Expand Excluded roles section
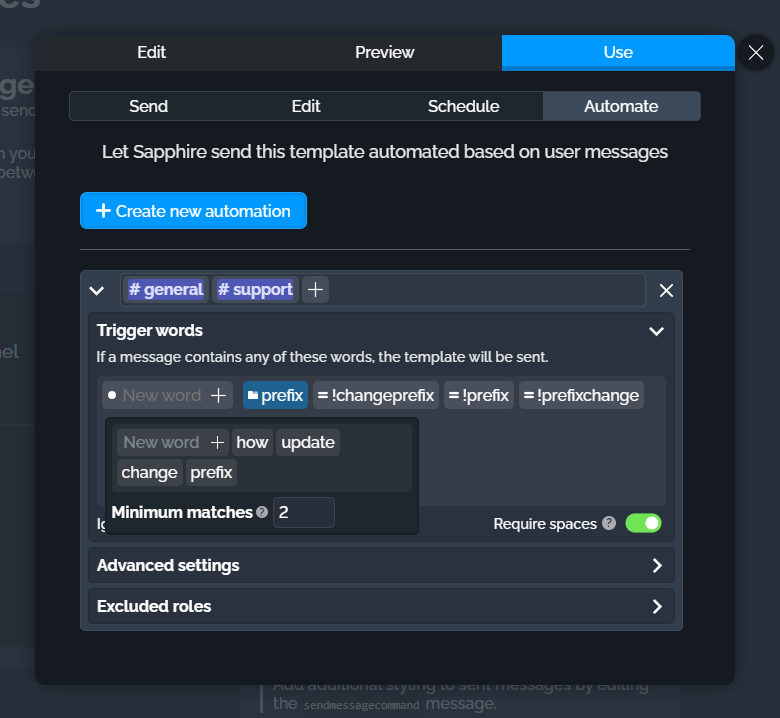 (x=381, y=606)
